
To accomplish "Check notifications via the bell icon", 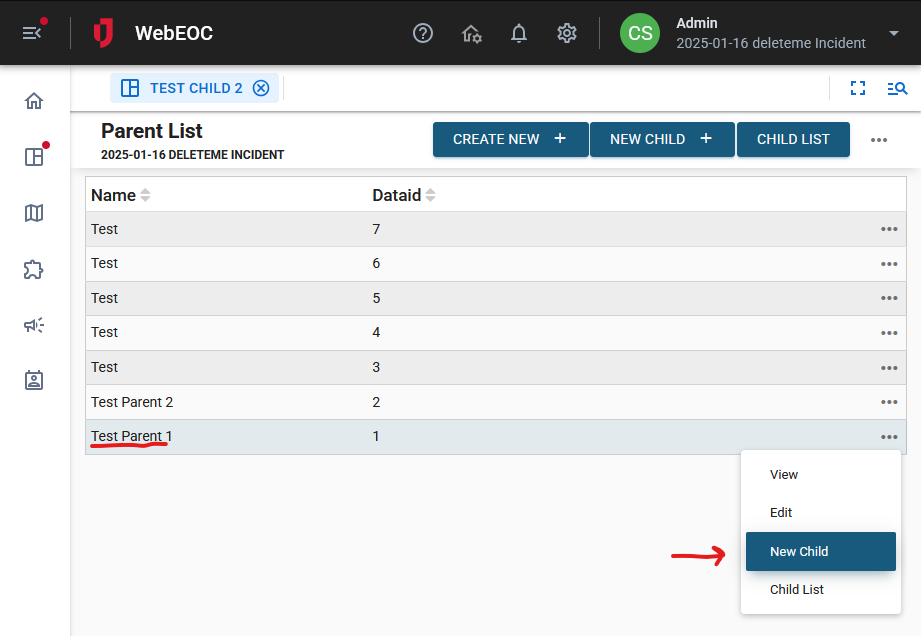I will [519, 33].
